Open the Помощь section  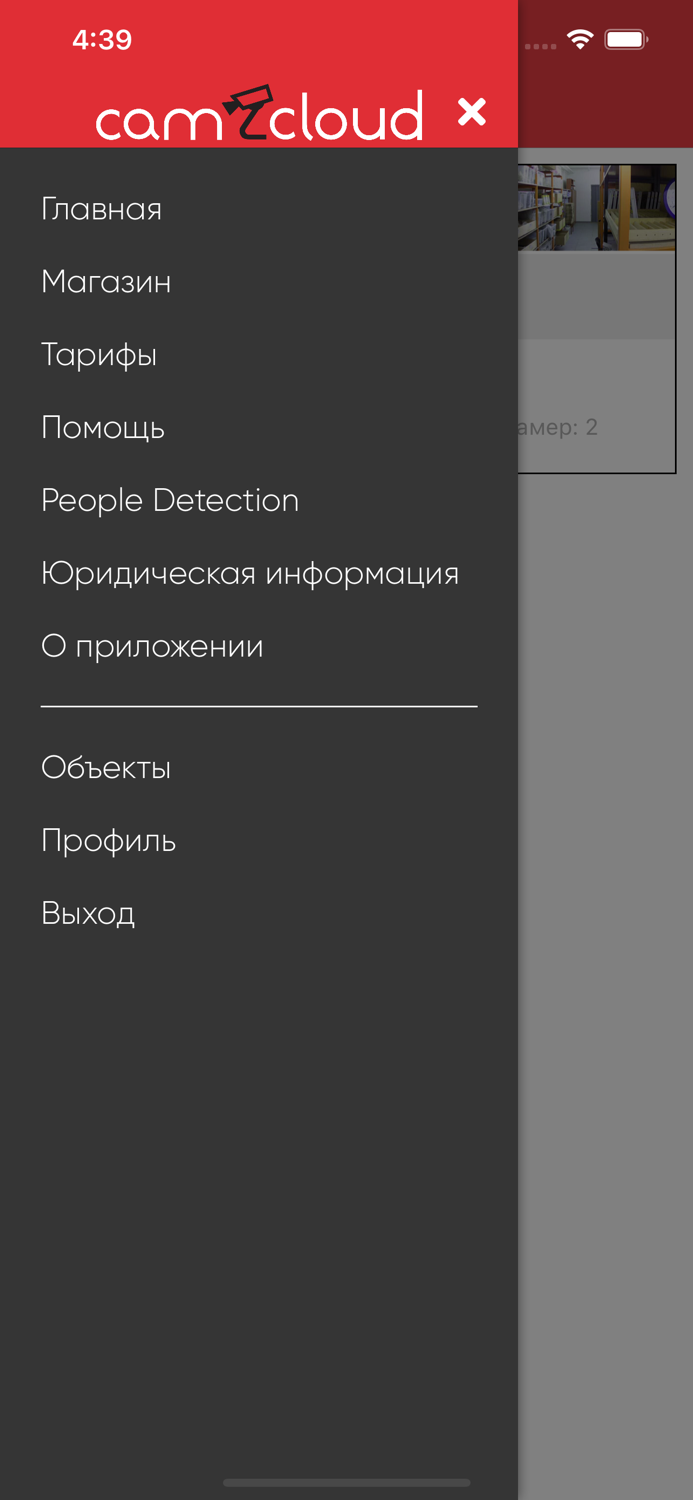click(x=103, y=428)
